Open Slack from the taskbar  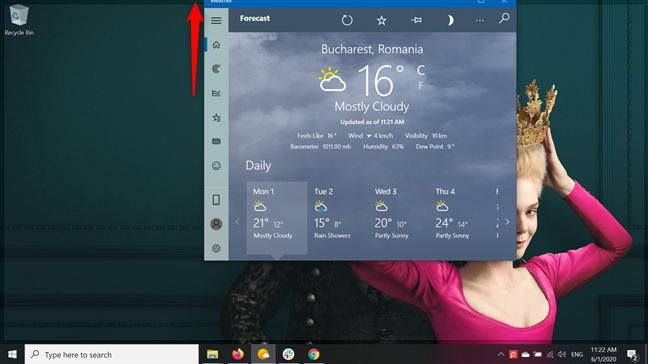pyautogui.click(x=288, y=354)
